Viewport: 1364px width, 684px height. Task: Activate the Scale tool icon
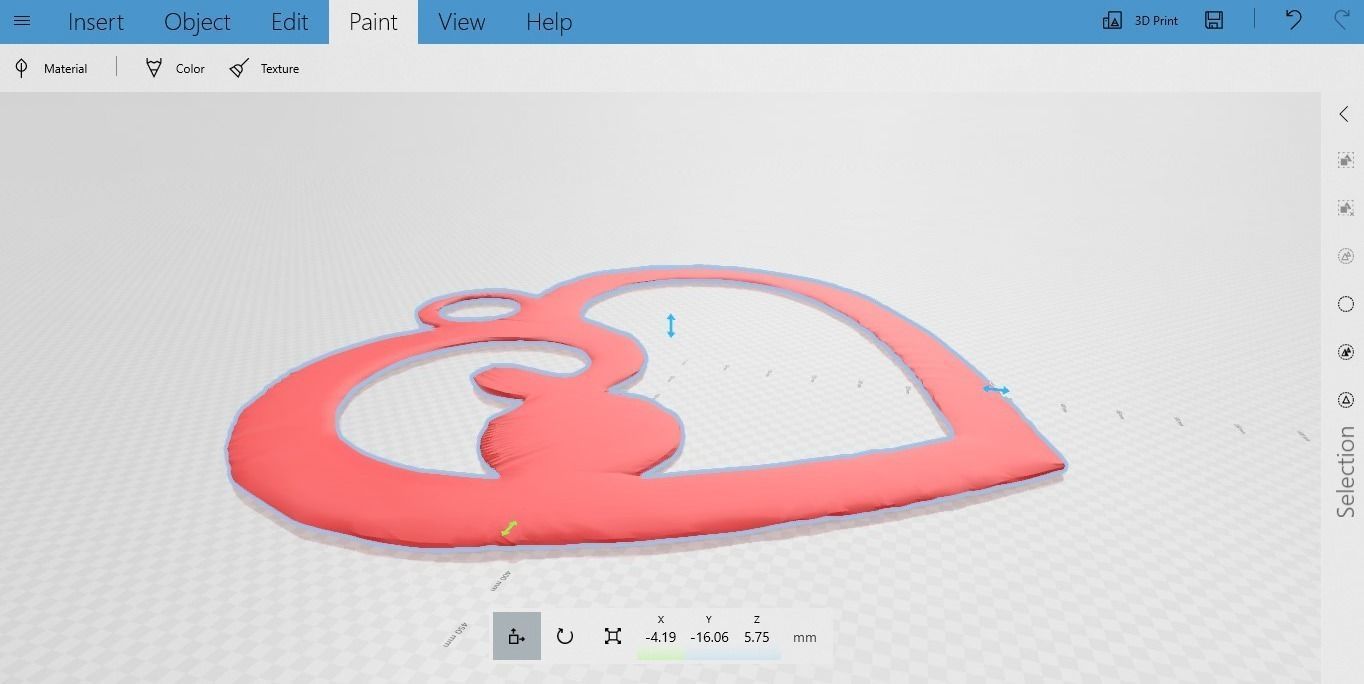[613, 636]
